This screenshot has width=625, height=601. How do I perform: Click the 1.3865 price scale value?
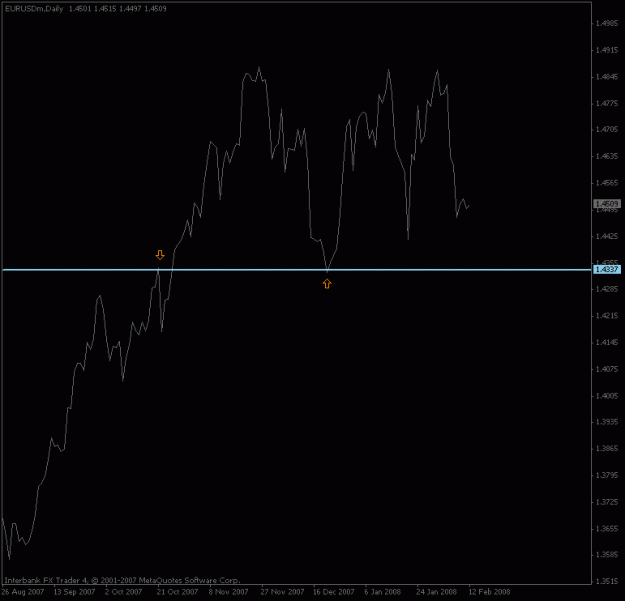click(607, 449)
